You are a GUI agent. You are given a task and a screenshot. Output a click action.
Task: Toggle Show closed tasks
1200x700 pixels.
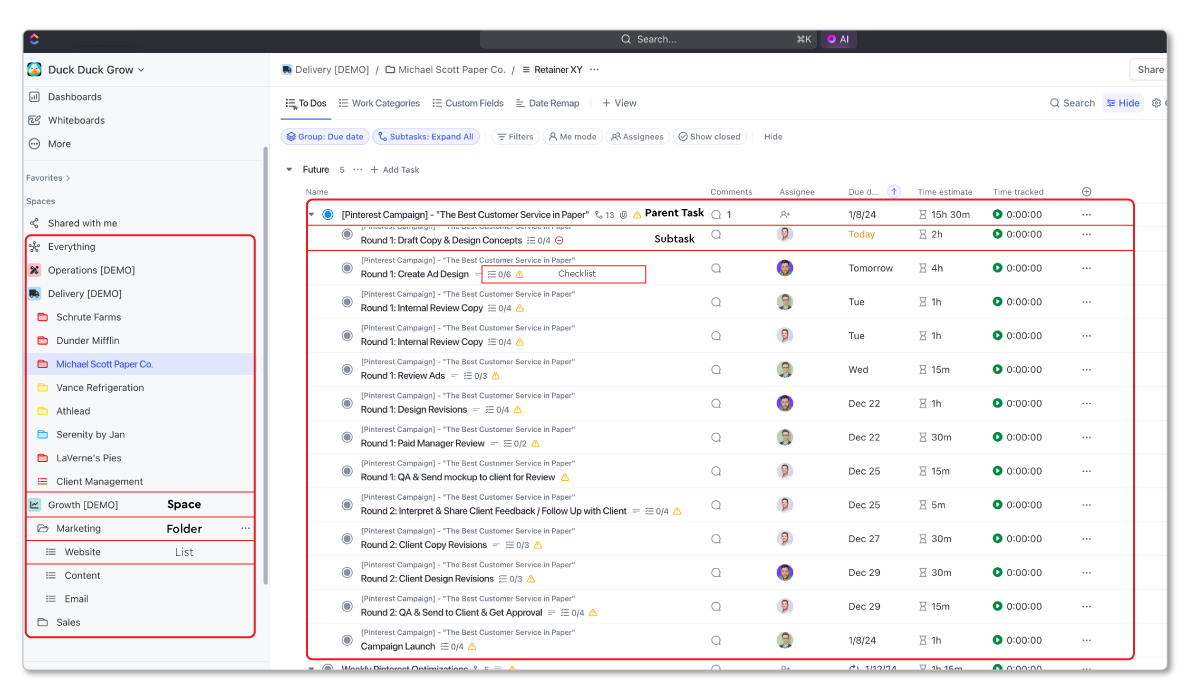pyautogui.click(x=709, y=136)
